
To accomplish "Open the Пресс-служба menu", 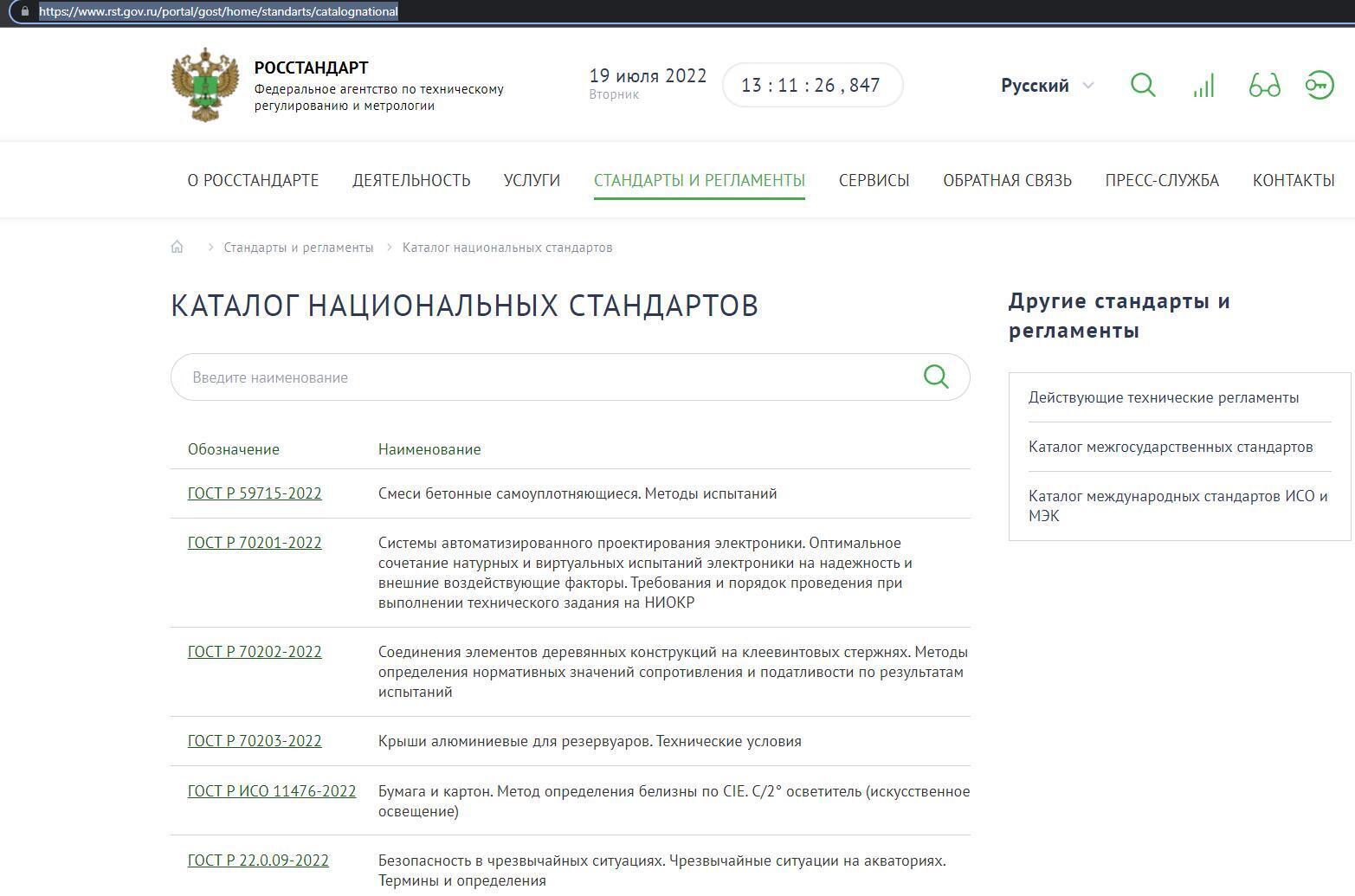I will tap(1162, 180).
